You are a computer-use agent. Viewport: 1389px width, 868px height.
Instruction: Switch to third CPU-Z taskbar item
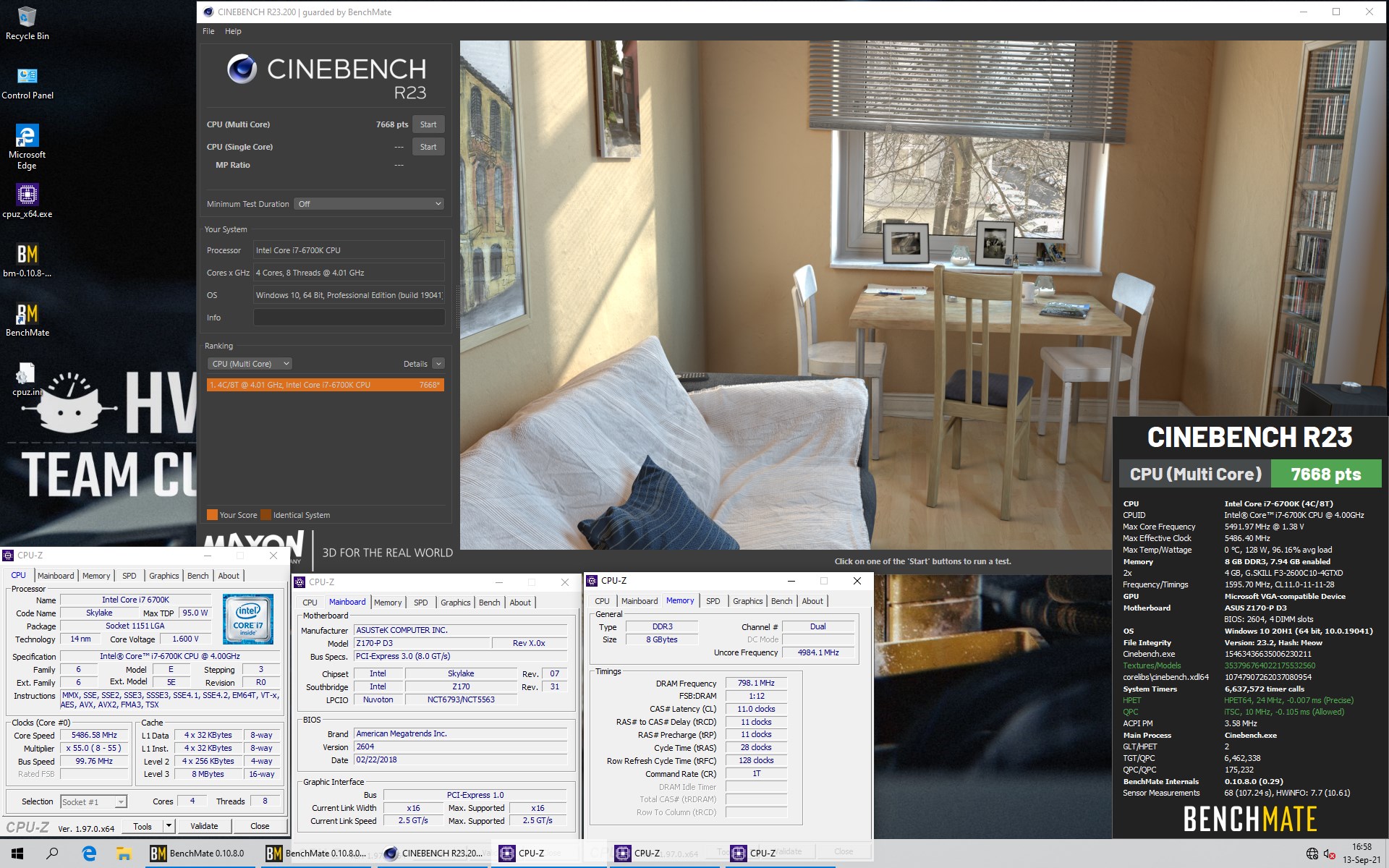tap(780, 854)
